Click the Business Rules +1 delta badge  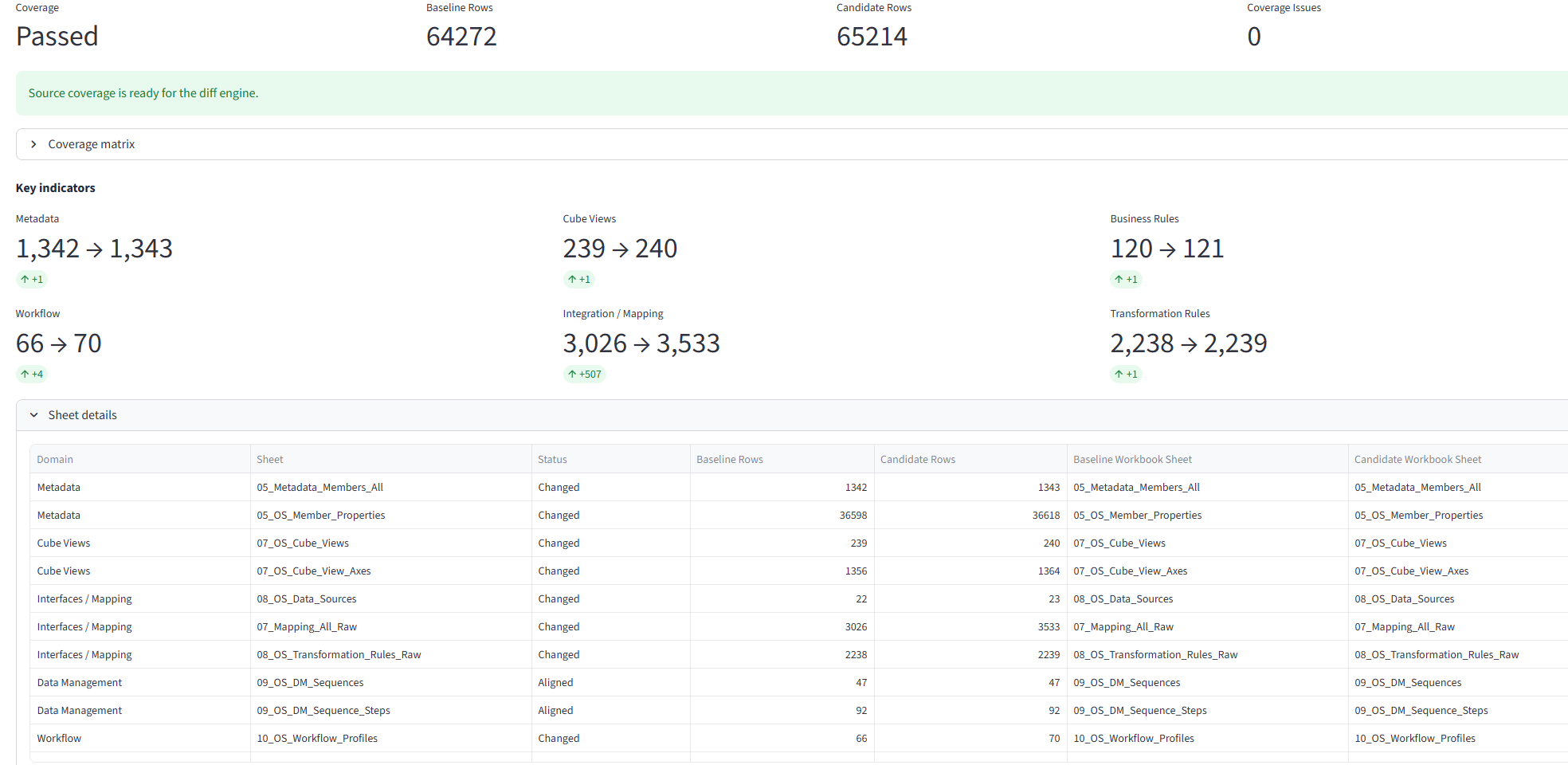tap(1127, 279)
